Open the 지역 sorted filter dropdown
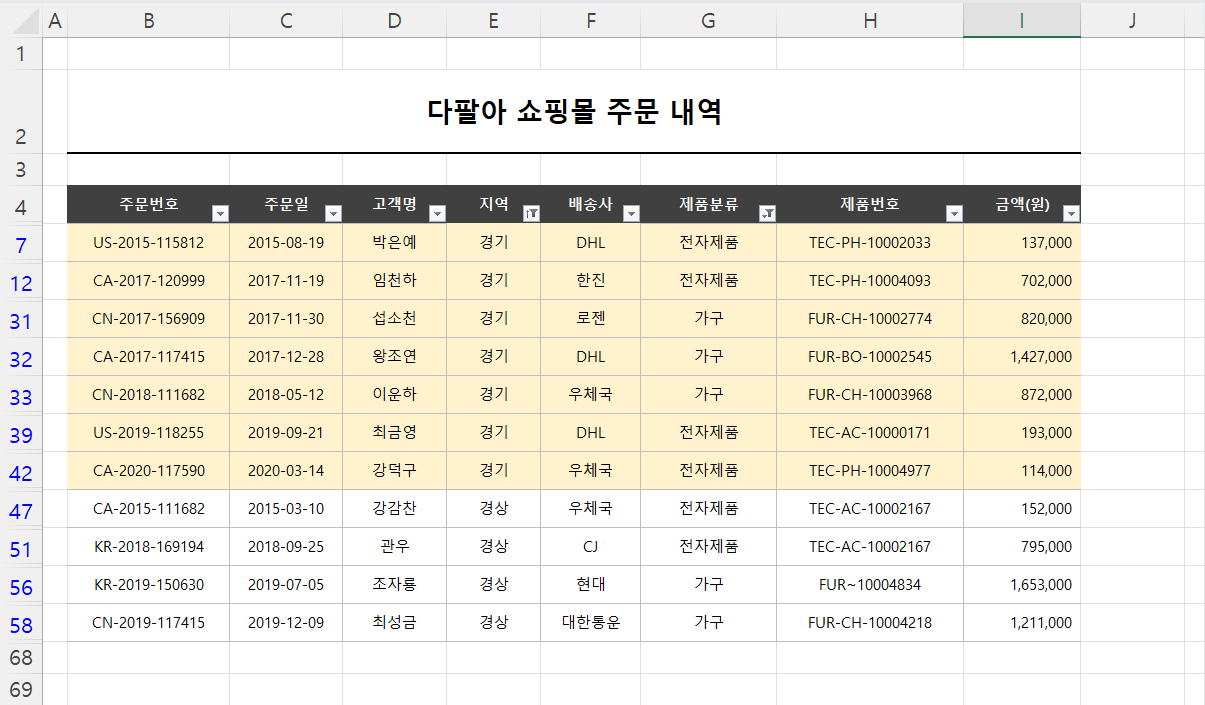 click(x=532, y=213)
